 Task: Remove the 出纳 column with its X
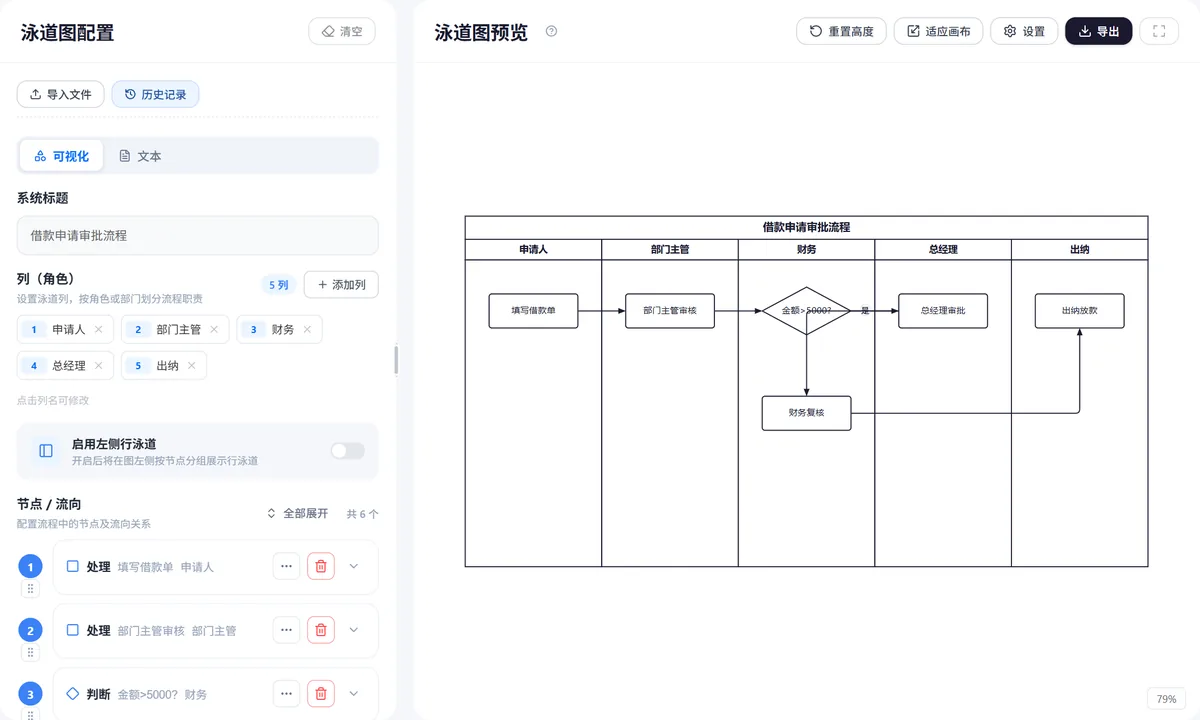click(x=191, y=365)
